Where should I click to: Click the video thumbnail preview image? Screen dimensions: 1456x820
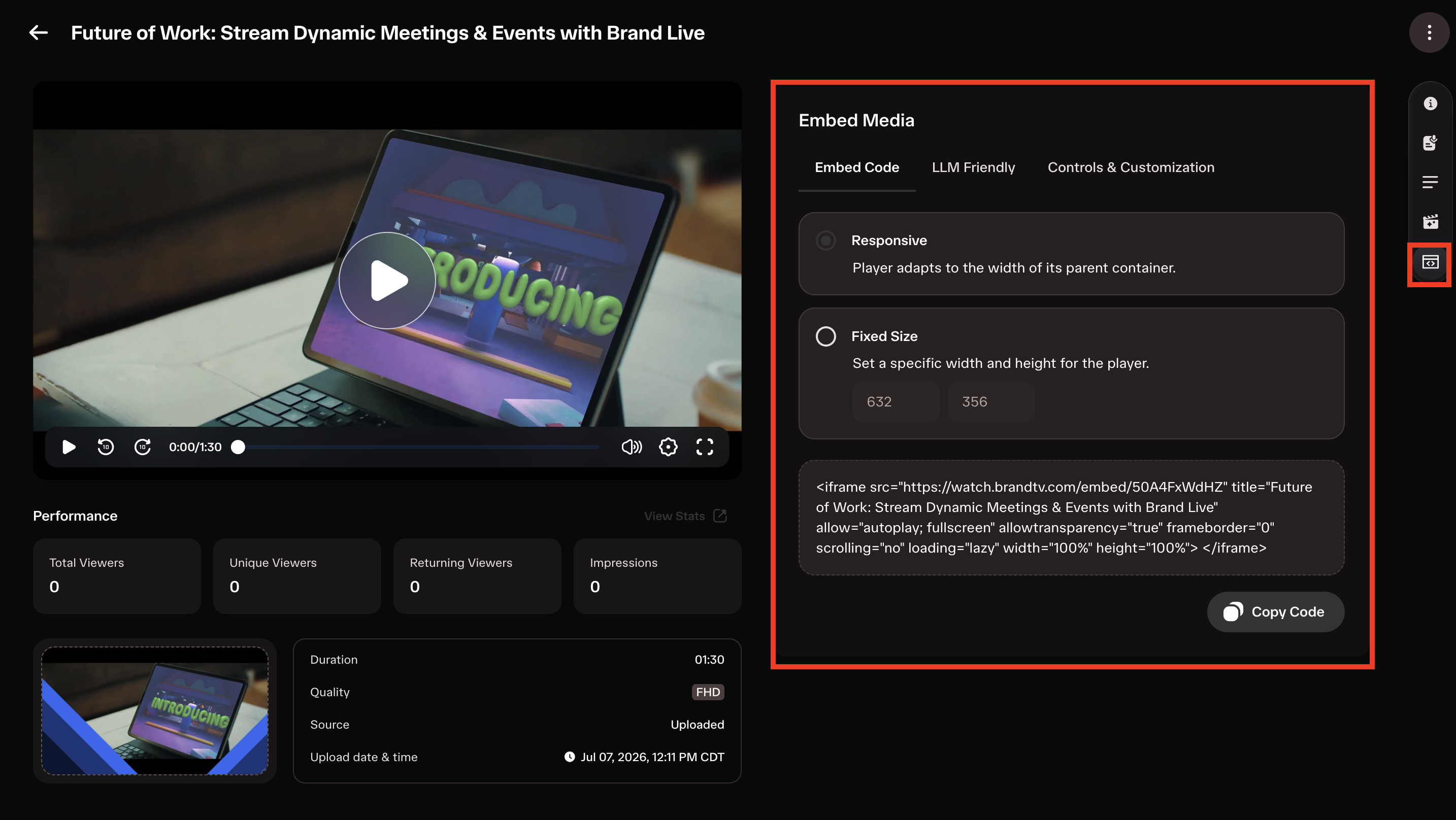pyautogui.click(x=154, y=711)
